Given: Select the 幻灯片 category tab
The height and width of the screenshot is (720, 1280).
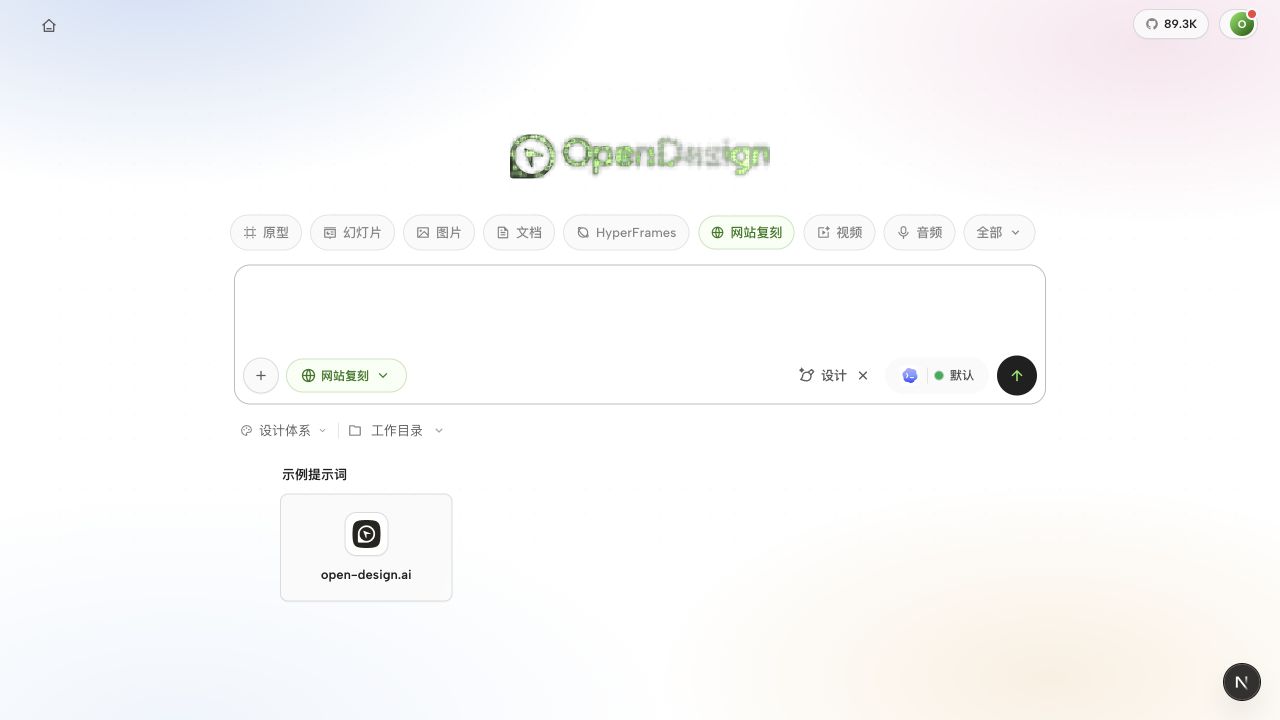Looking at the screenshot, I should coord(352,232).
